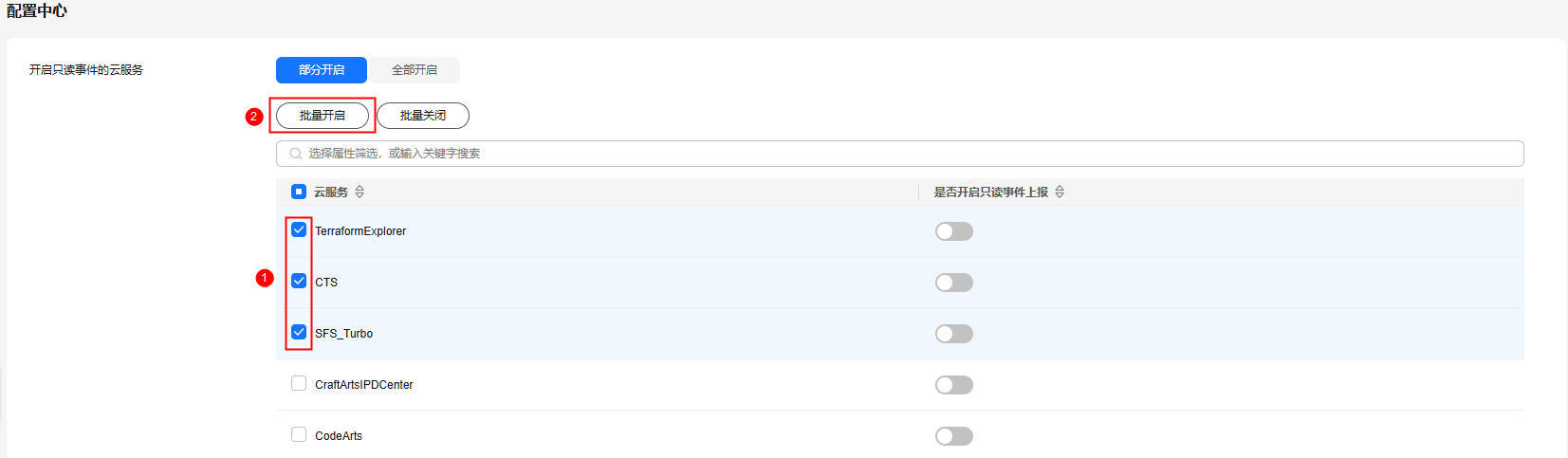Click the 批量开启 button
Image resolution: width=1568 pixels, height=458 pixels.
[x=323, y=116]
